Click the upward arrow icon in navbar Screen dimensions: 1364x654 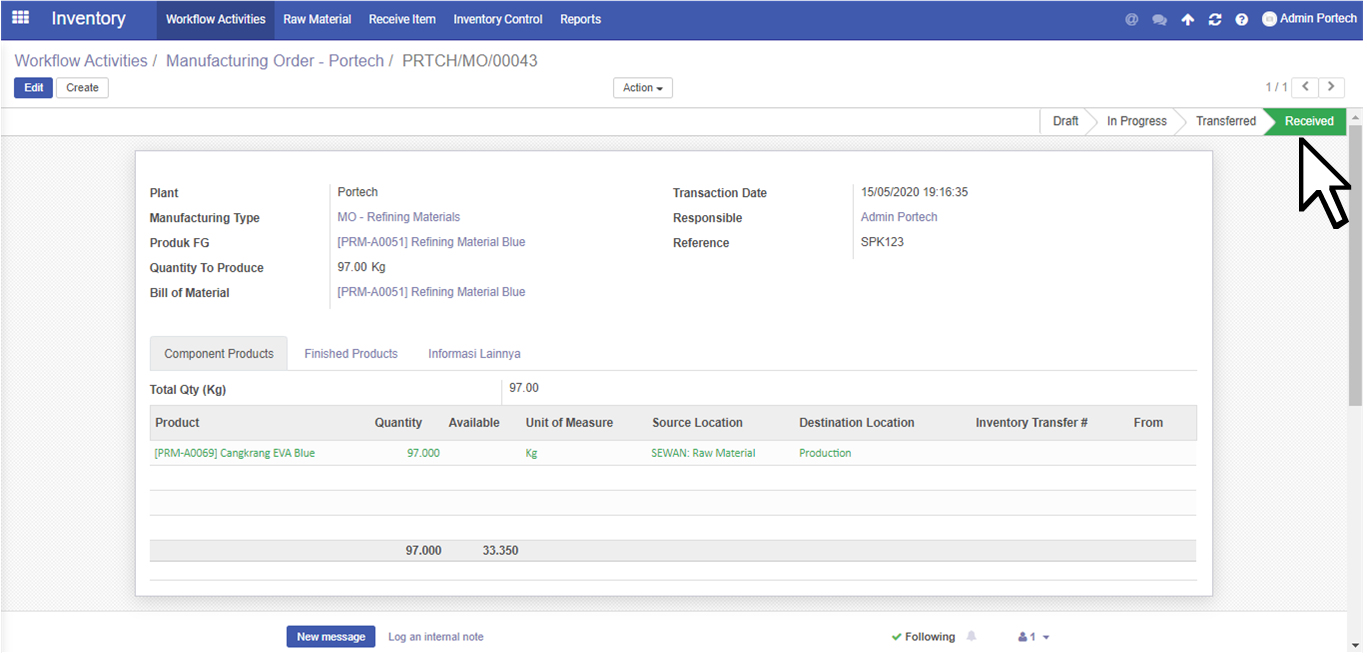point(1187,20)
